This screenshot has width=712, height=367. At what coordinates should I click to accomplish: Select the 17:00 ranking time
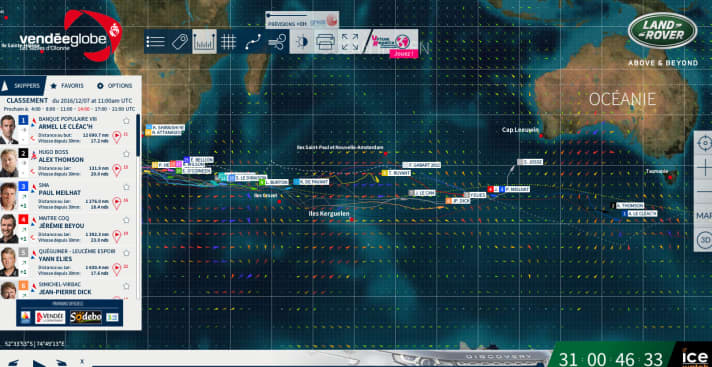[x=101, y=109]
